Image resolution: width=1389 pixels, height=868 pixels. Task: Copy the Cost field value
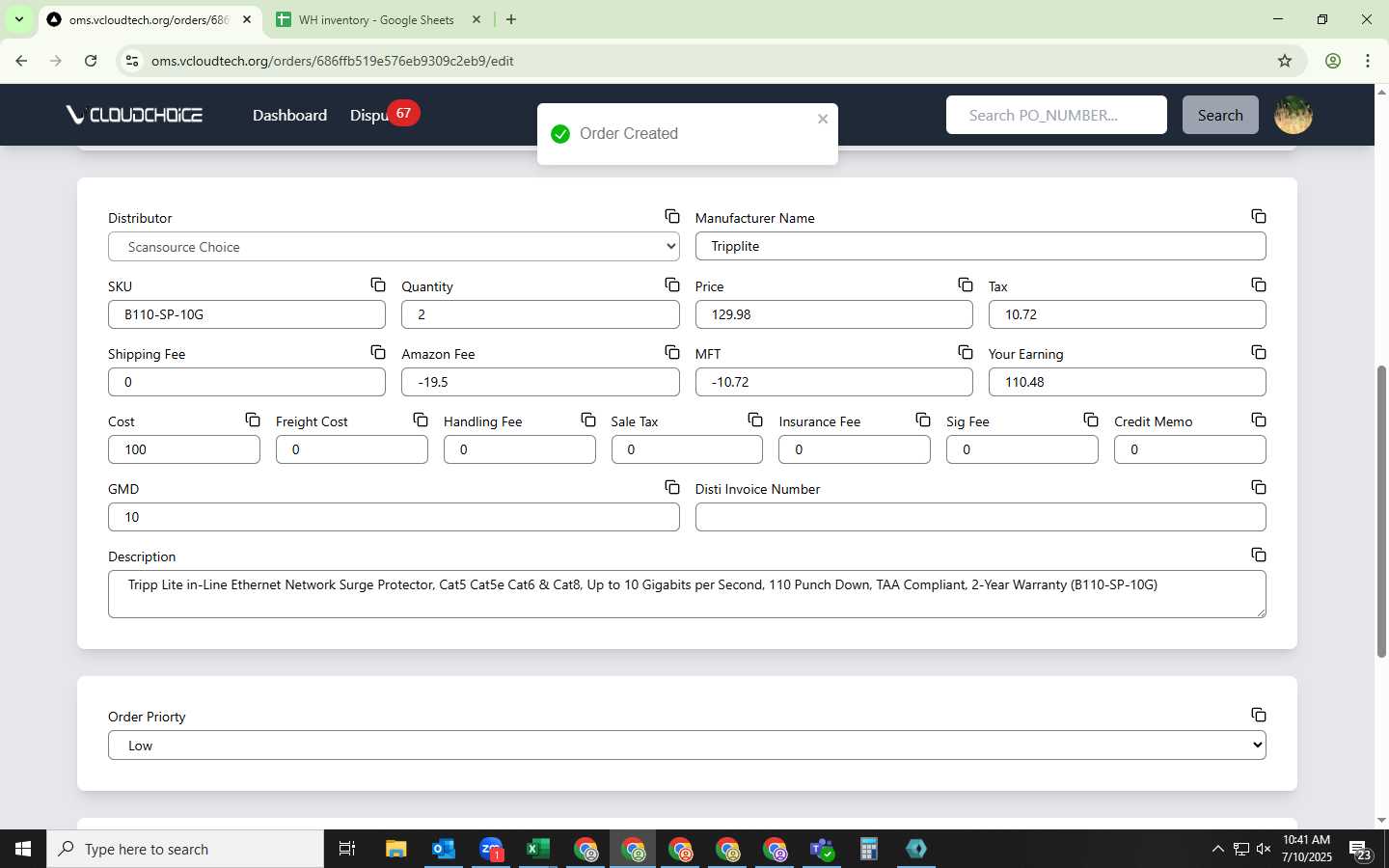253,420
